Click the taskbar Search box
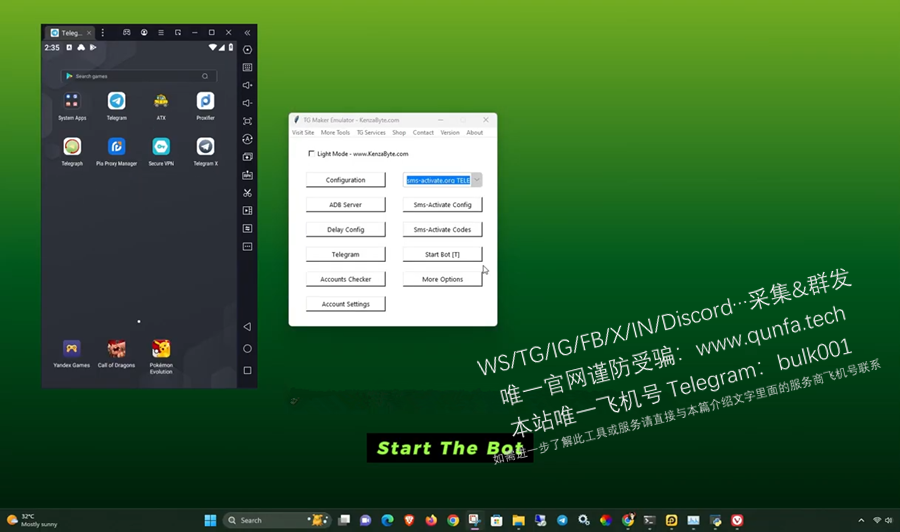The width and height of the screenshot is (900, 532). pos(277,520)
